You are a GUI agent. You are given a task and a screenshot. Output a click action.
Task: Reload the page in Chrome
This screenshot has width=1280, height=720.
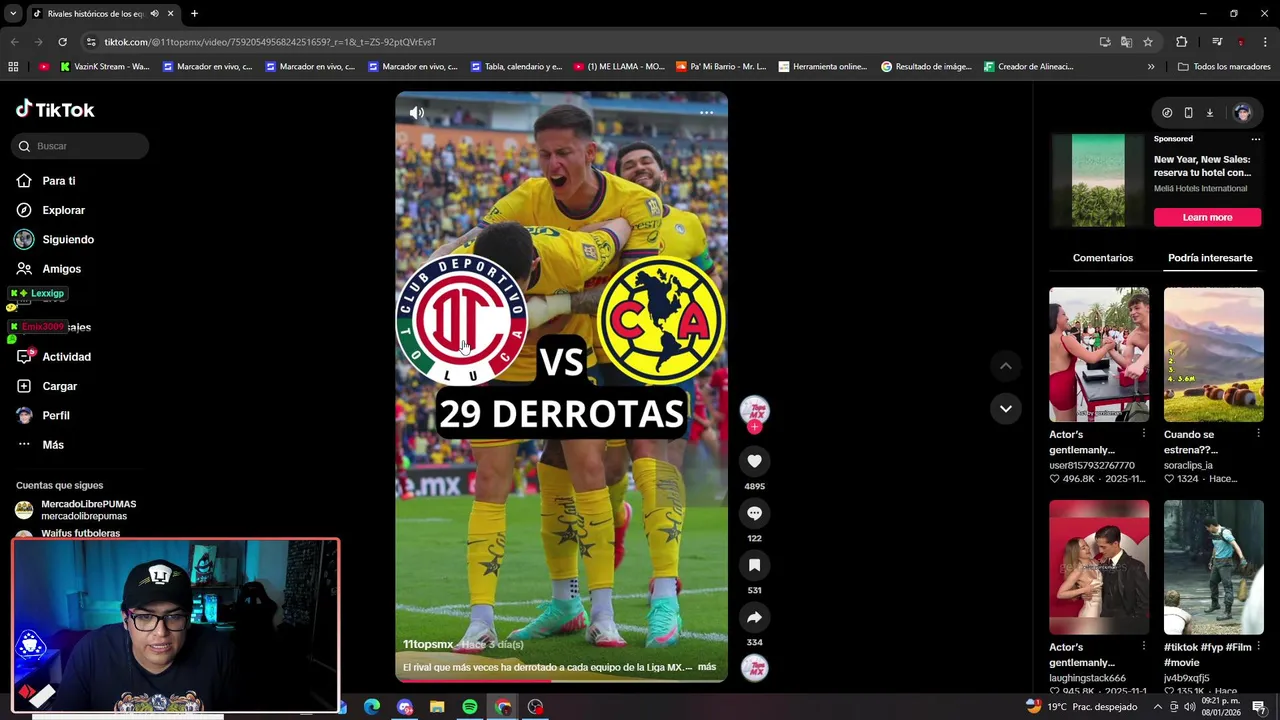(x=62, y=42)
